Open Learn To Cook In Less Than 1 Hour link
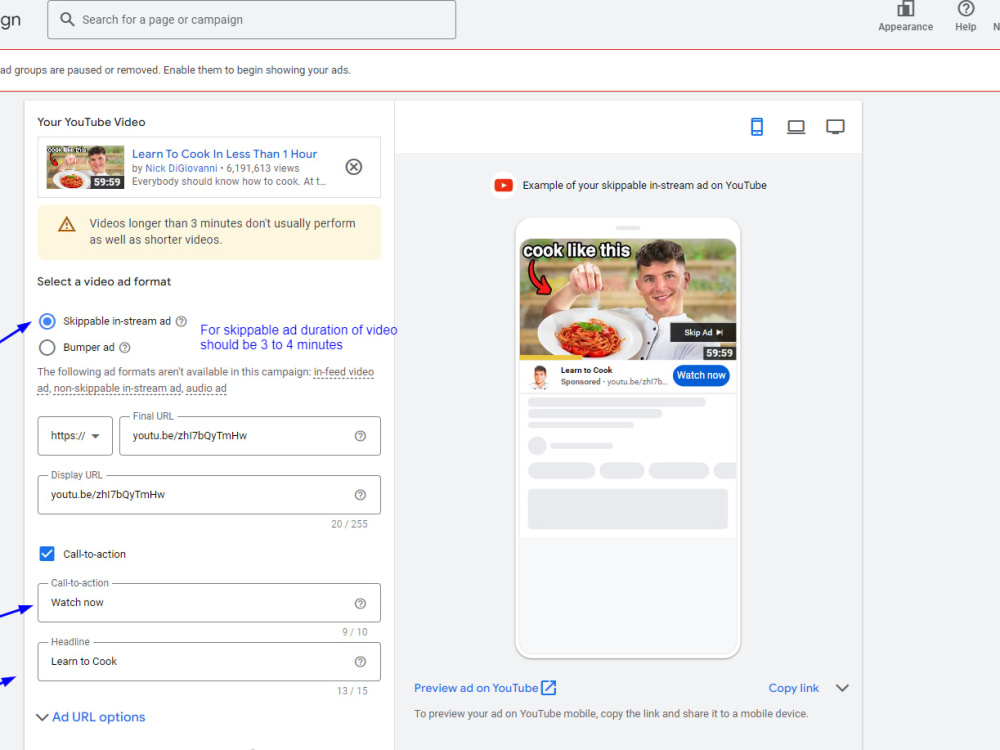 pyautogui.click(x=224, y=154)
